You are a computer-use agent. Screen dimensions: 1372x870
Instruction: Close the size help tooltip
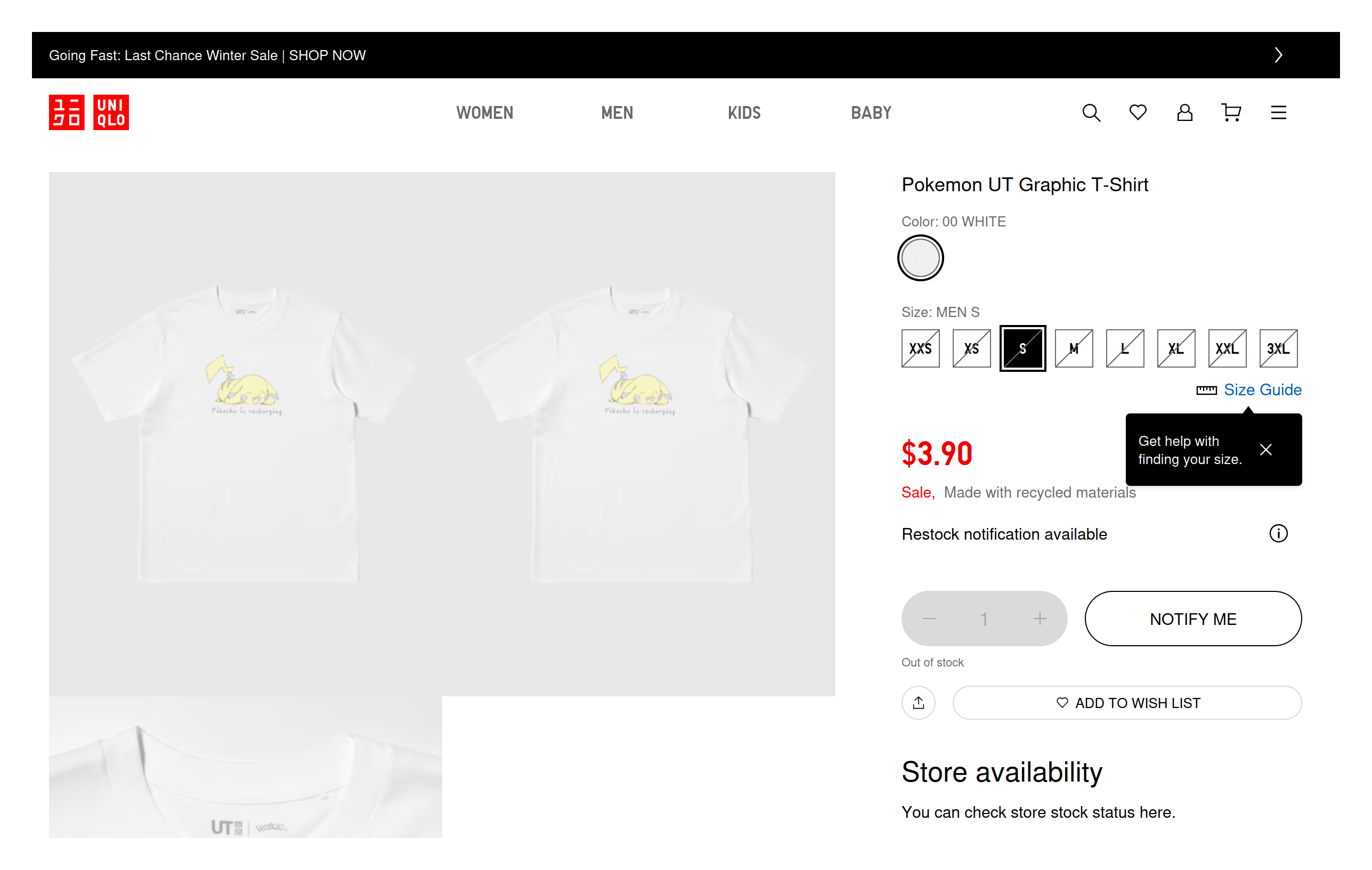[1265, 450]
